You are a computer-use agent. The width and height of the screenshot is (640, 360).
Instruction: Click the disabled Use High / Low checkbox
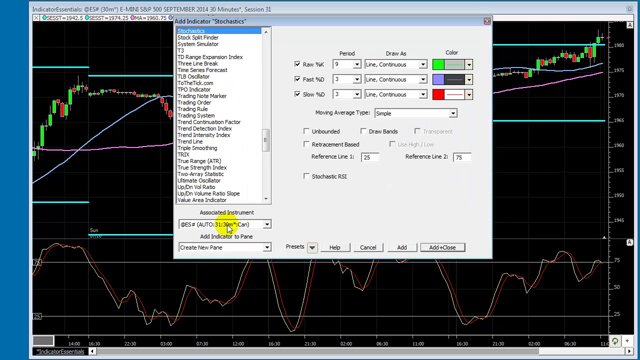pos(392,144)
